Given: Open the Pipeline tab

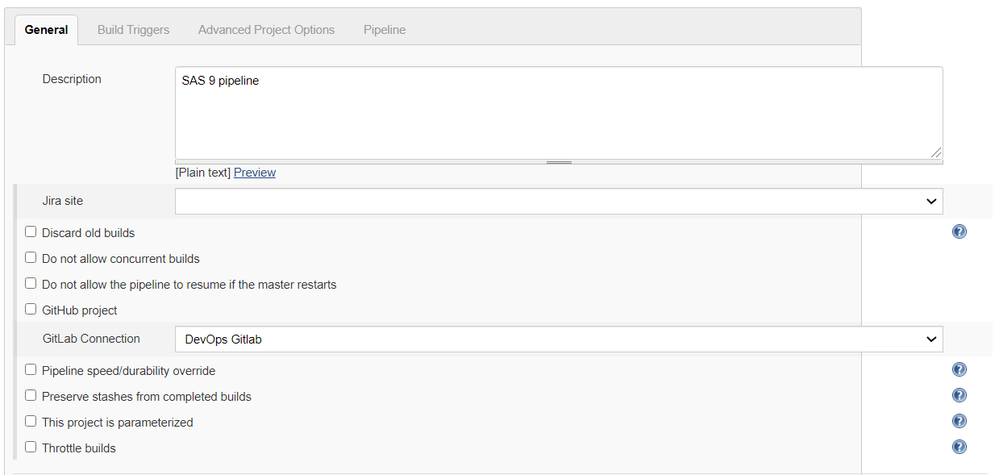Looking at the screenshot, I should 384,30.
